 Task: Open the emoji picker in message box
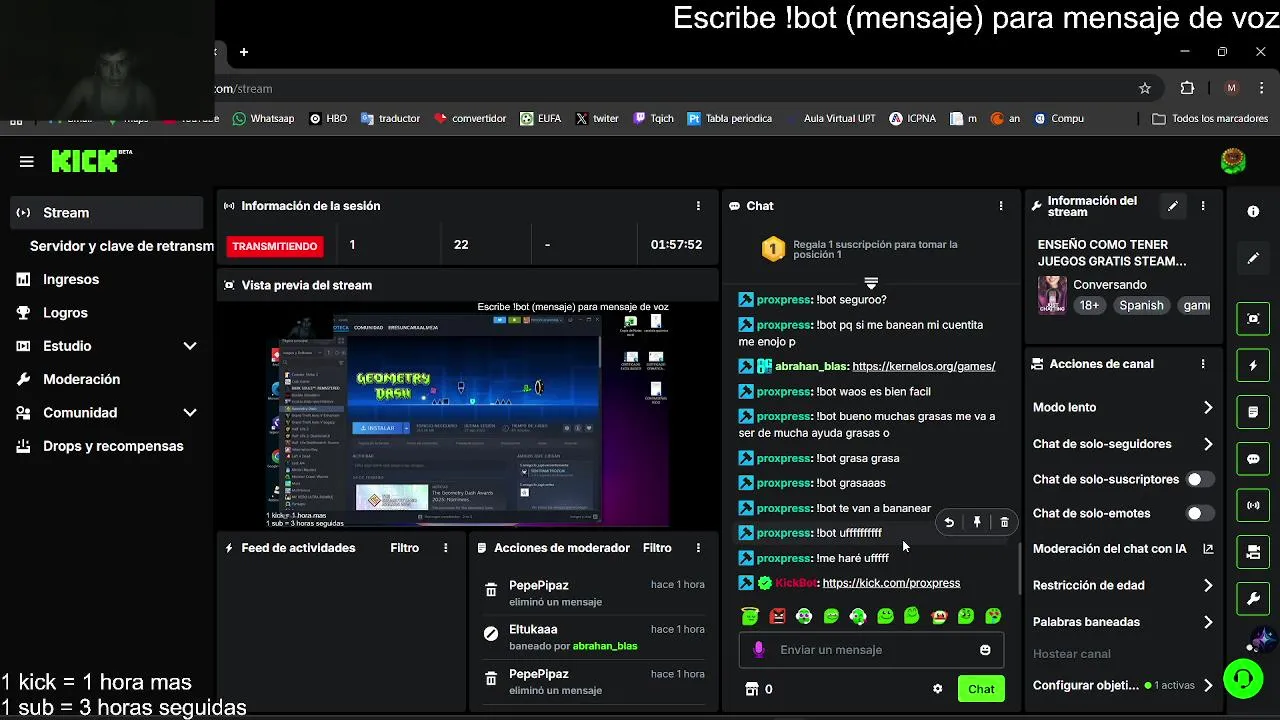point(985,650)
